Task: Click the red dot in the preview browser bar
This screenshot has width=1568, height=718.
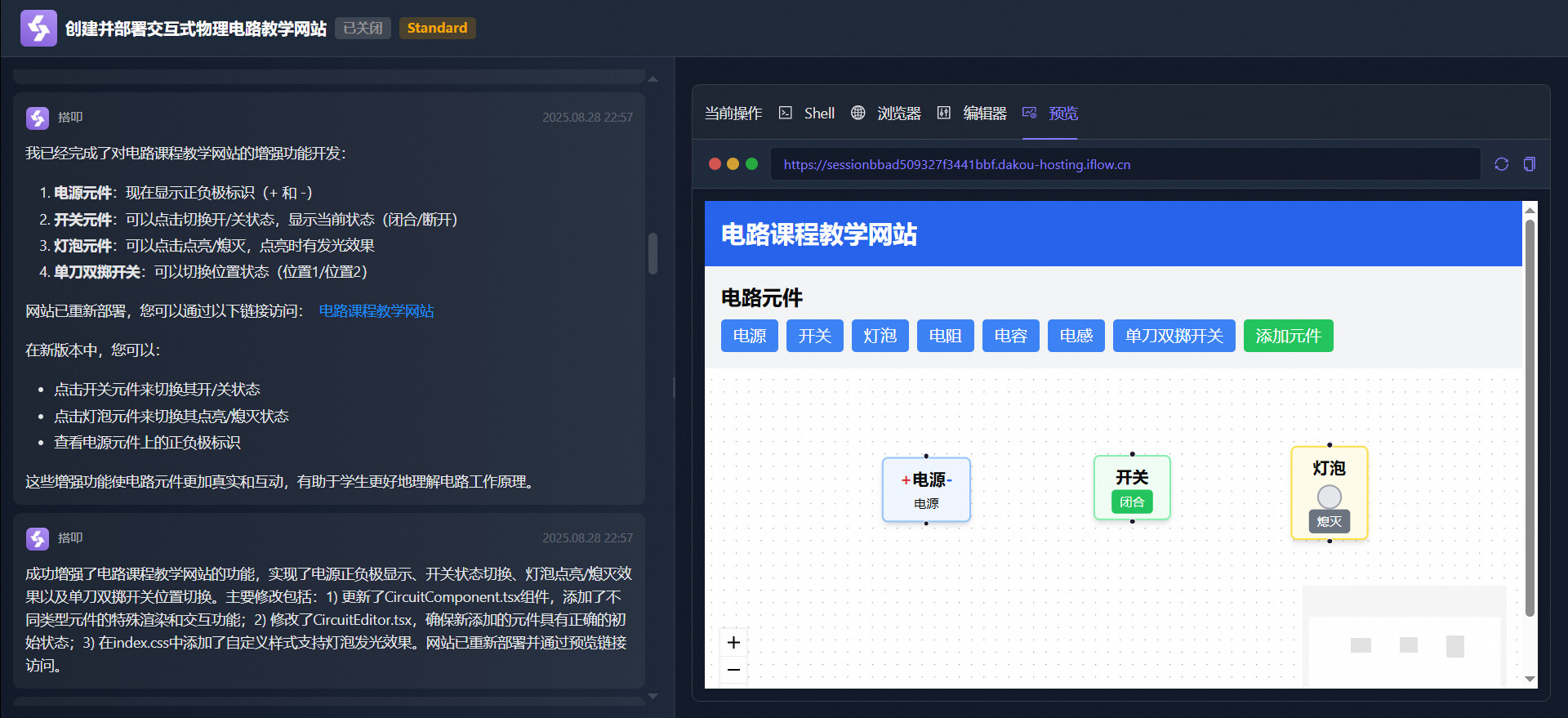Action: (x=715, y=164)
